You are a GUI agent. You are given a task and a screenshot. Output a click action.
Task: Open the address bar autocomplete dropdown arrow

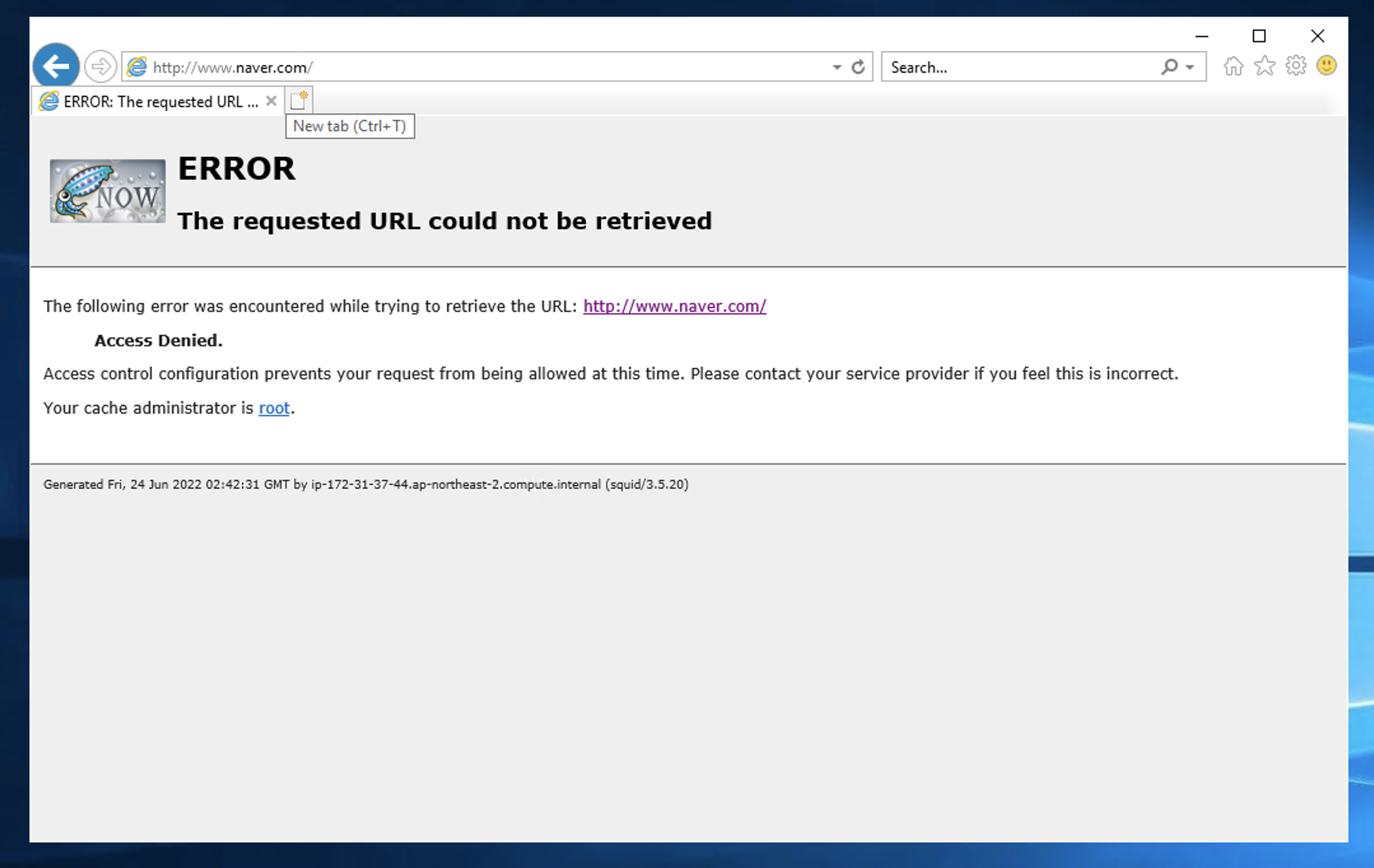click(837, 67)
